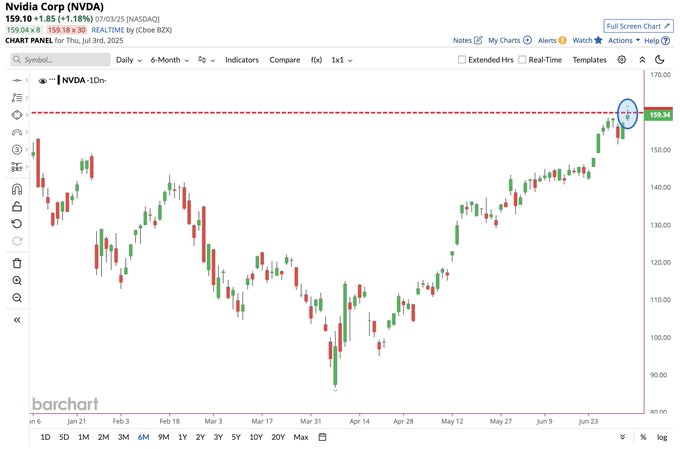Expand bottom bar double chevron
The width and height of the screenshot is (680, 449).
coord(622,437)
